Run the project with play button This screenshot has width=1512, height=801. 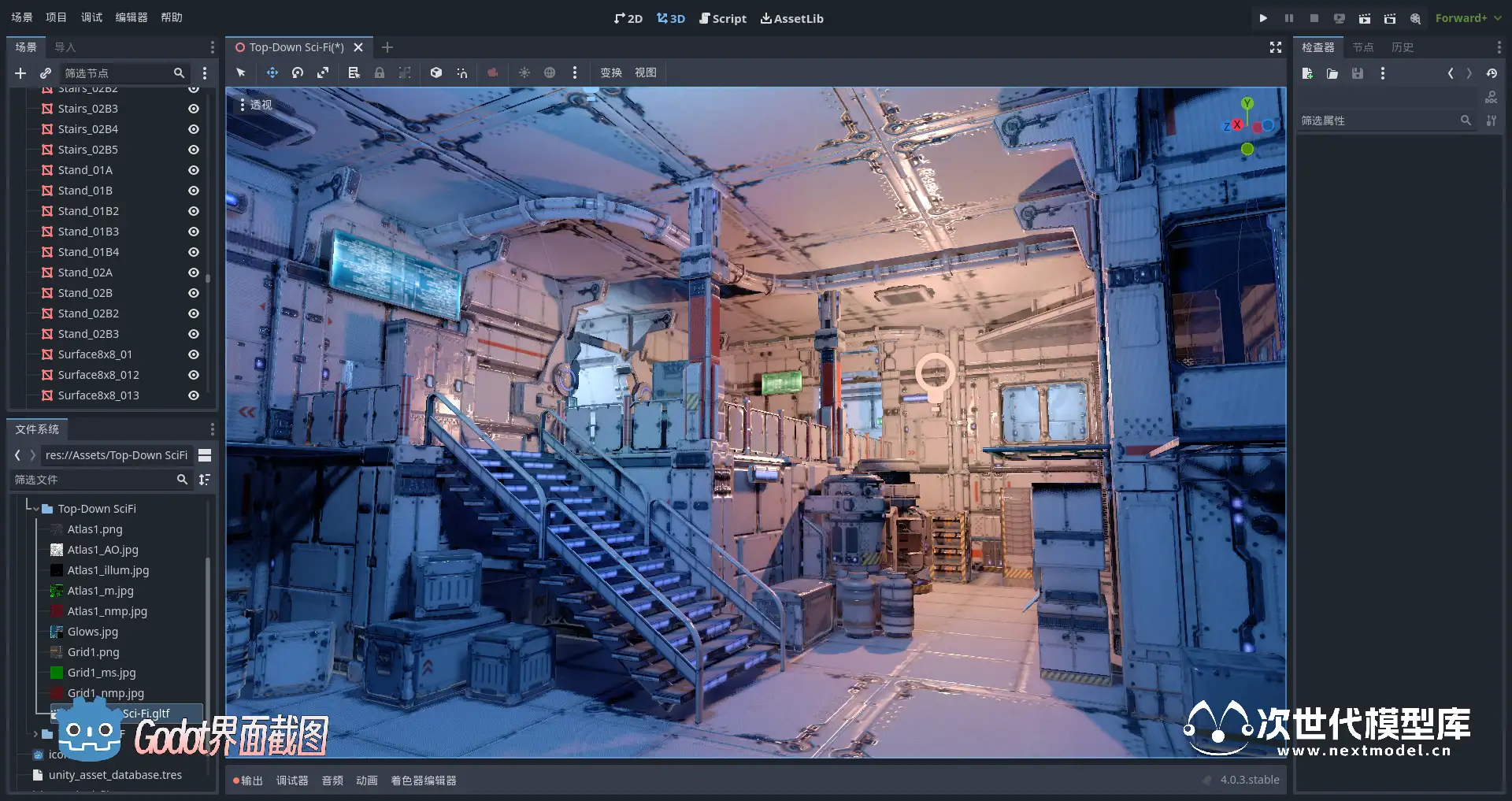tap(1263, 18)
